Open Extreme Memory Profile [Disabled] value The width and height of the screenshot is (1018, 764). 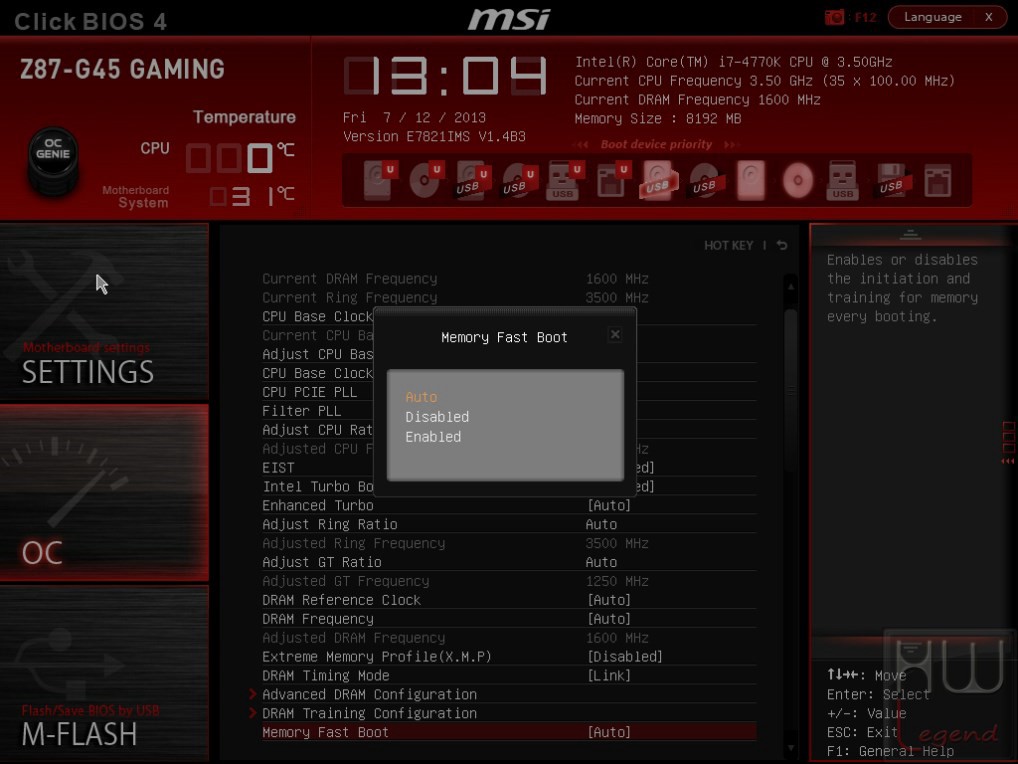[x=625, y=656]
